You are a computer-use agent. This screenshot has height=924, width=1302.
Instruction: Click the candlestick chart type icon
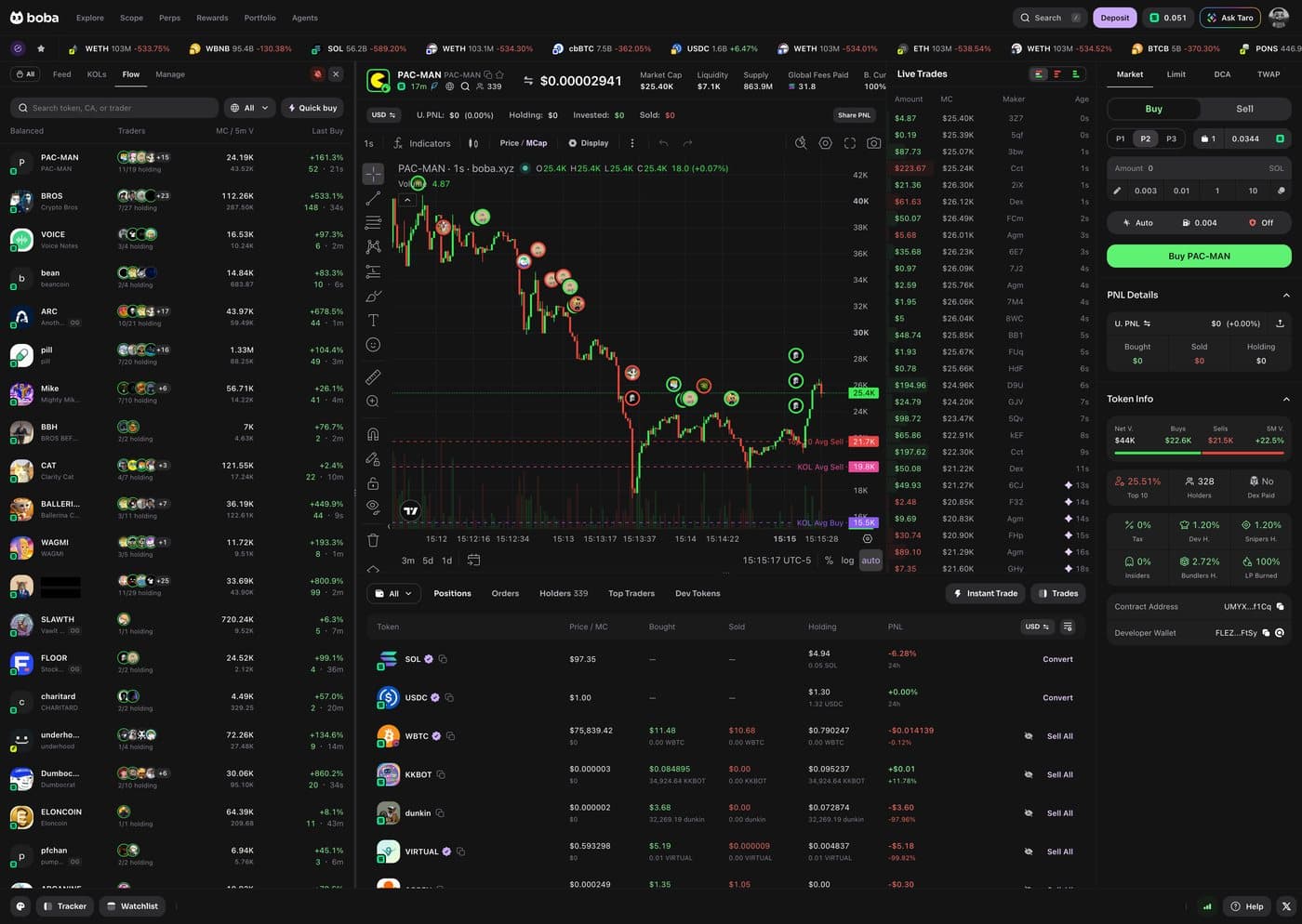(x=473, y=143)
